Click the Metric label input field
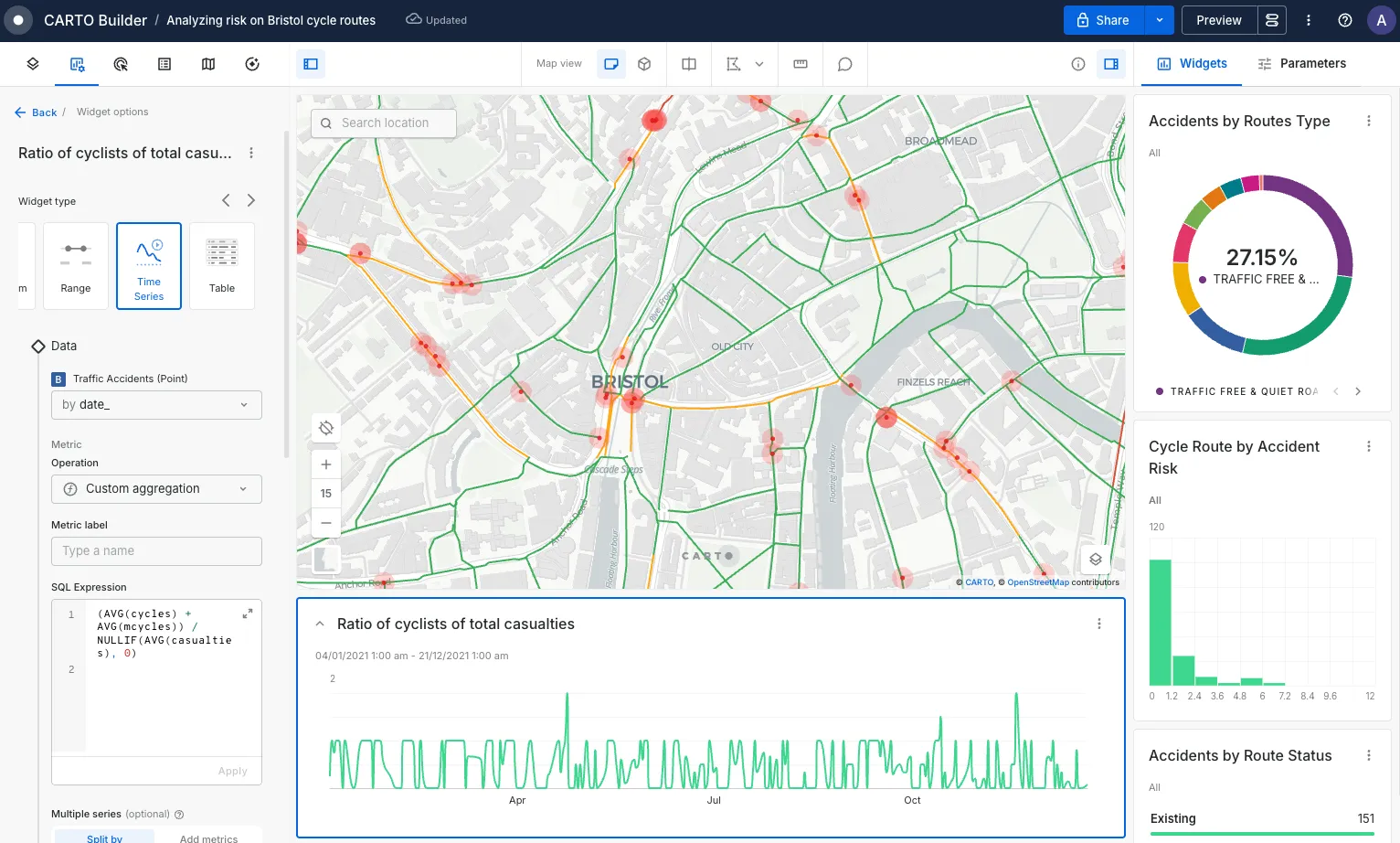This screenshot has width=1400, height=843. tap(156, 551)
